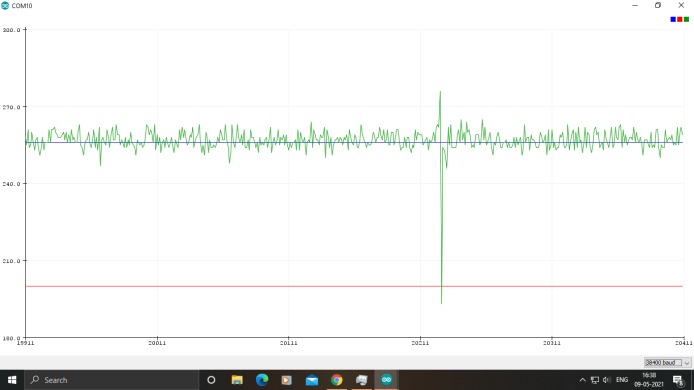This screenshot has height=390, width=694.
Task: Click the blue legend color square
Action: tap(673, 19)
